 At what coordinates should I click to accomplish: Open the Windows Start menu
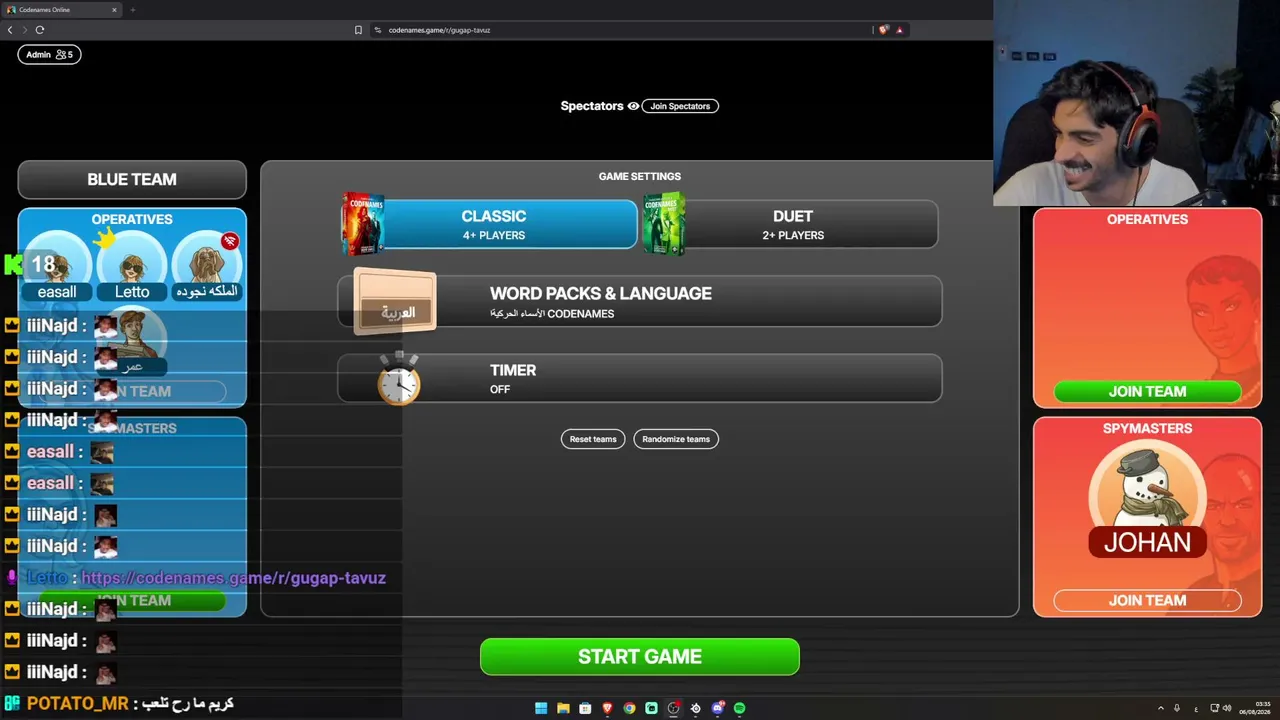[x=541, y=708]
